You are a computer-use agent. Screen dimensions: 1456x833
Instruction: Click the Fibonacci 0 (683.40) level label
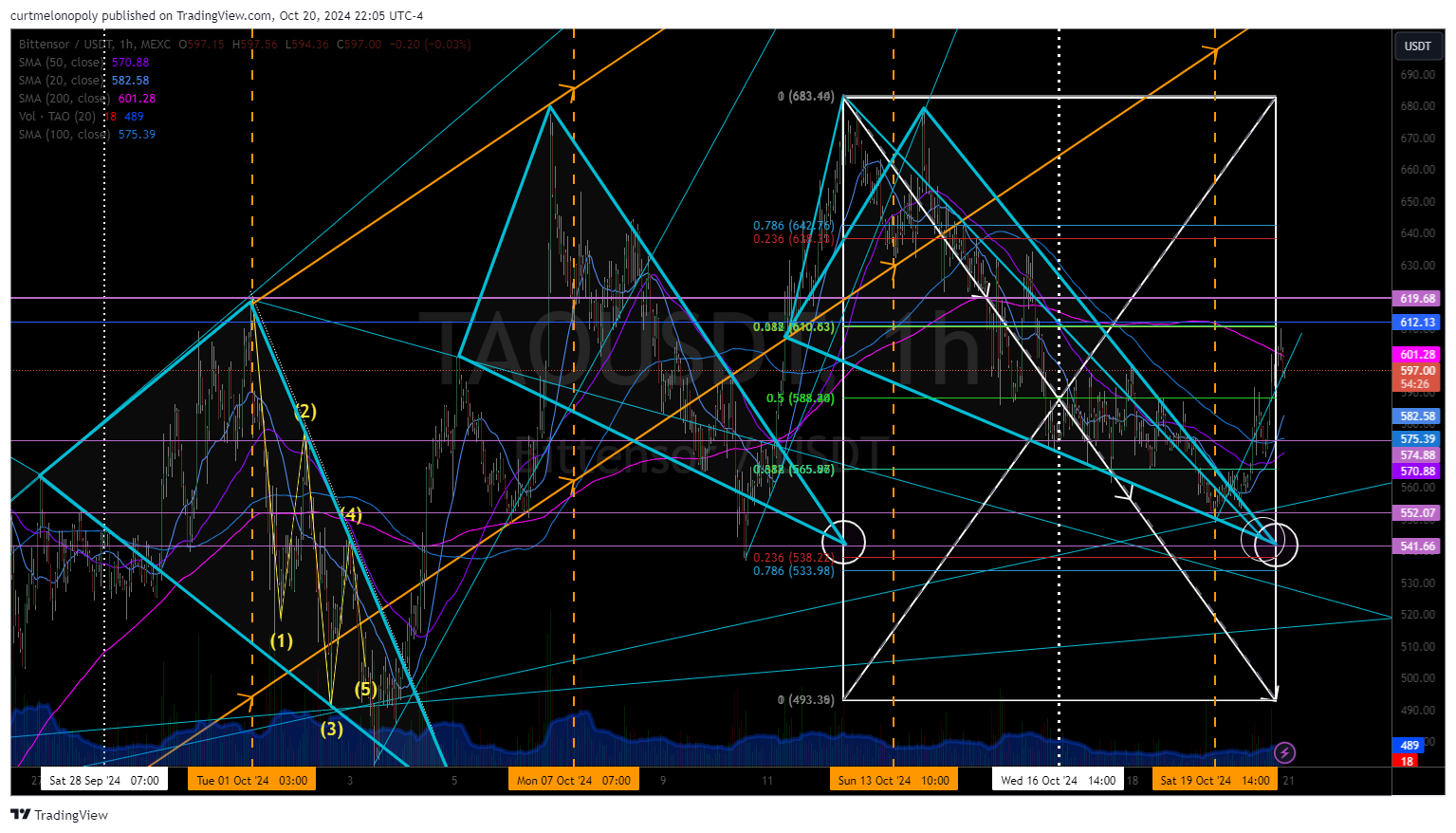pyautogui.click(x=805, y=97)
